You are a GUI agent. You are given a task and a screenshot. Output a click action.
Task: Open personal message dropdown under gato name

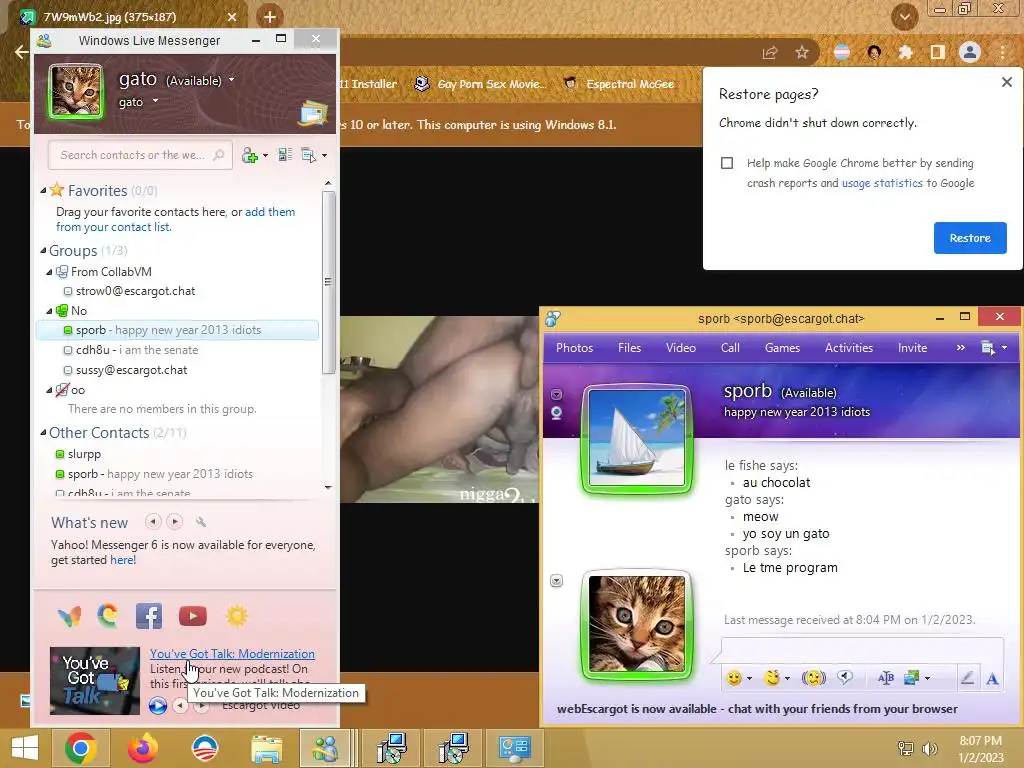155,101
